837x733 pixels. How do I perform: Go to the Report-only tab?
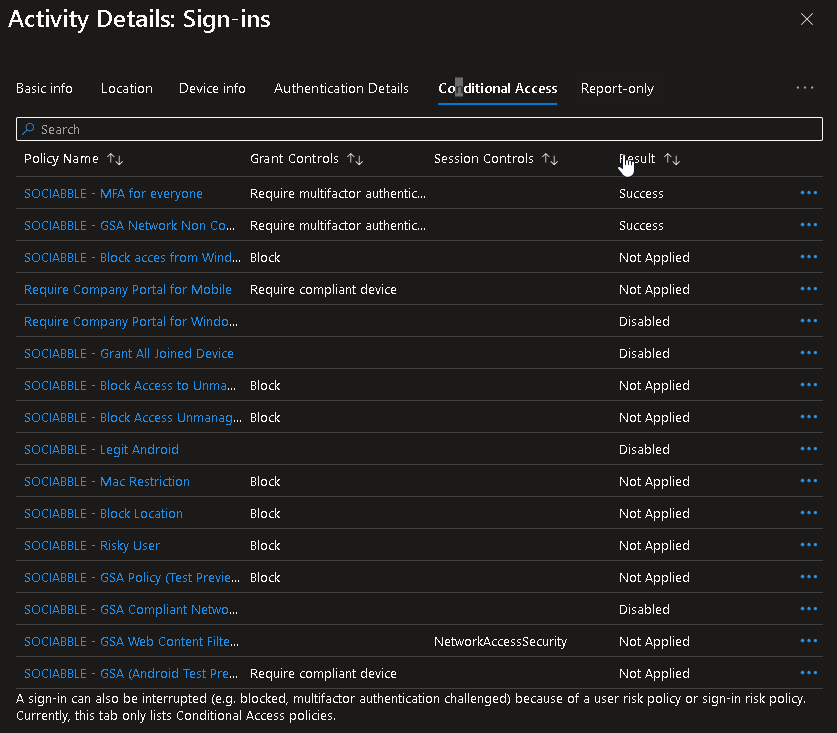pos(617,89)
